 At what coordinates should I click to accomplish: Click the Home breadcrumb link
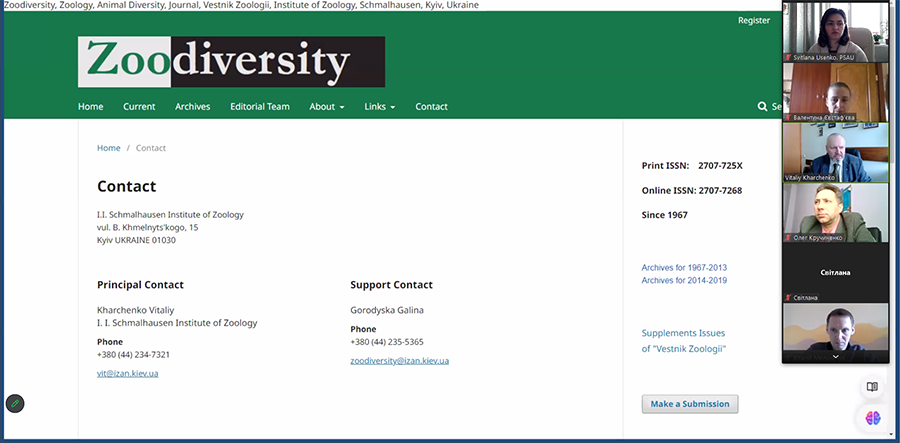click(108, 148)
